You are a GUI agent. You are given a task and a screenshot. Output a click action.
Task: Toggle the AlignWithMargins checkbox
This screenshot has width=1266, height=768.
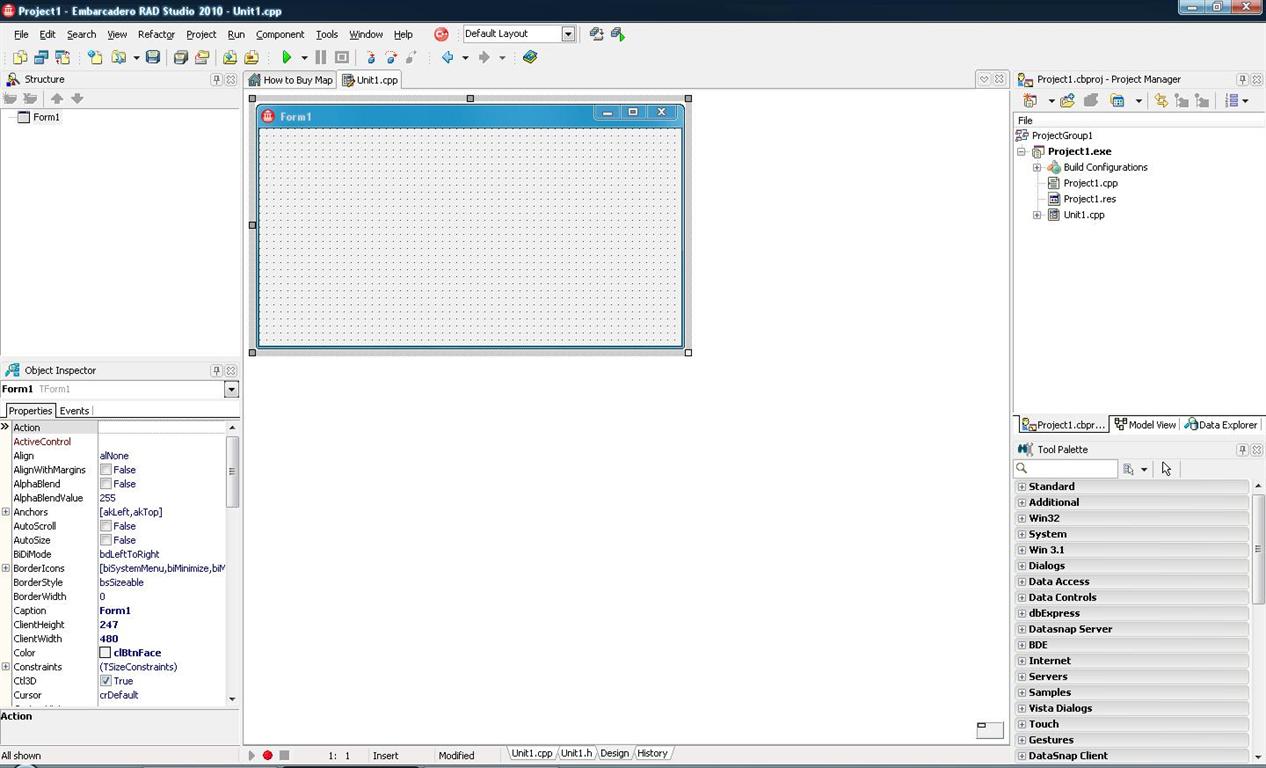click(x=105, y=470)
